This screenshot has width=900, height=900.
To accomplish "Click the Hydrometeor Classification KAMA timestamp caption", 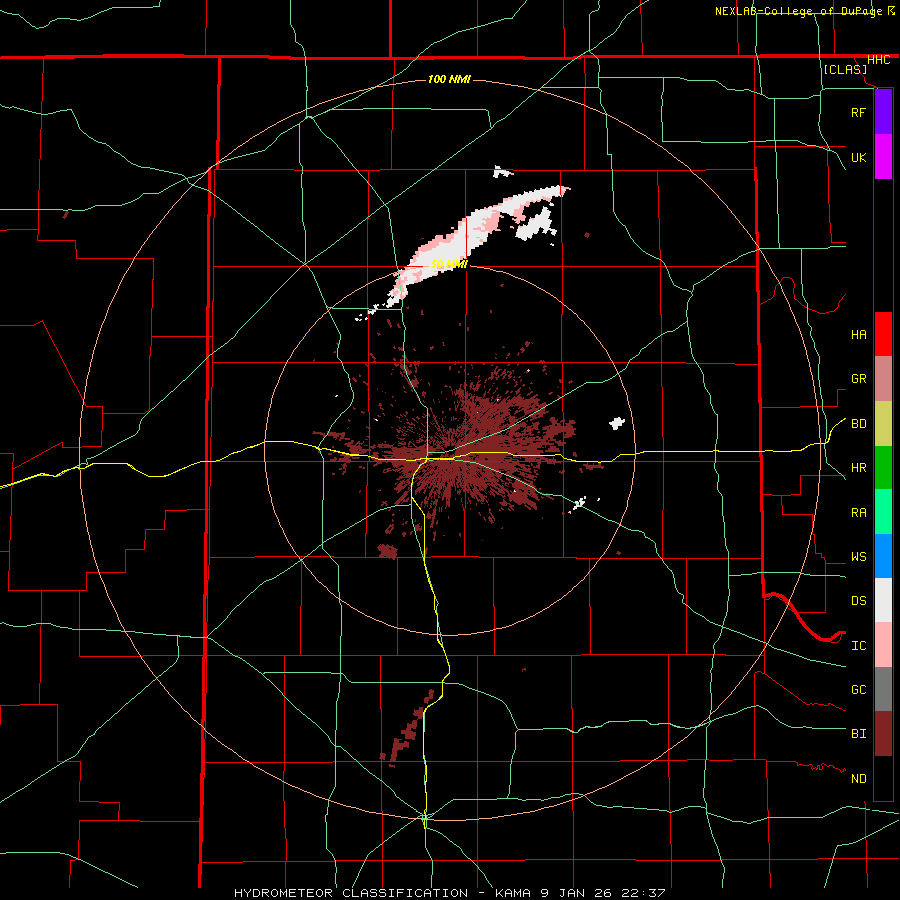I will tap(449, 893).
